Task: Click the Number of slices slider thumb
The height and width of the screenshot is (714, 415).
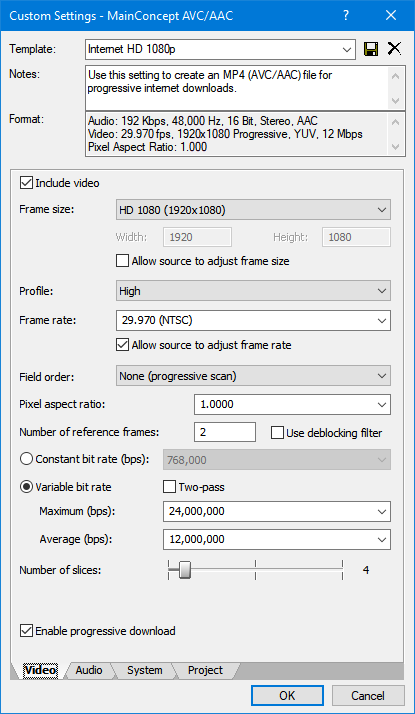Action: [184, 570]
